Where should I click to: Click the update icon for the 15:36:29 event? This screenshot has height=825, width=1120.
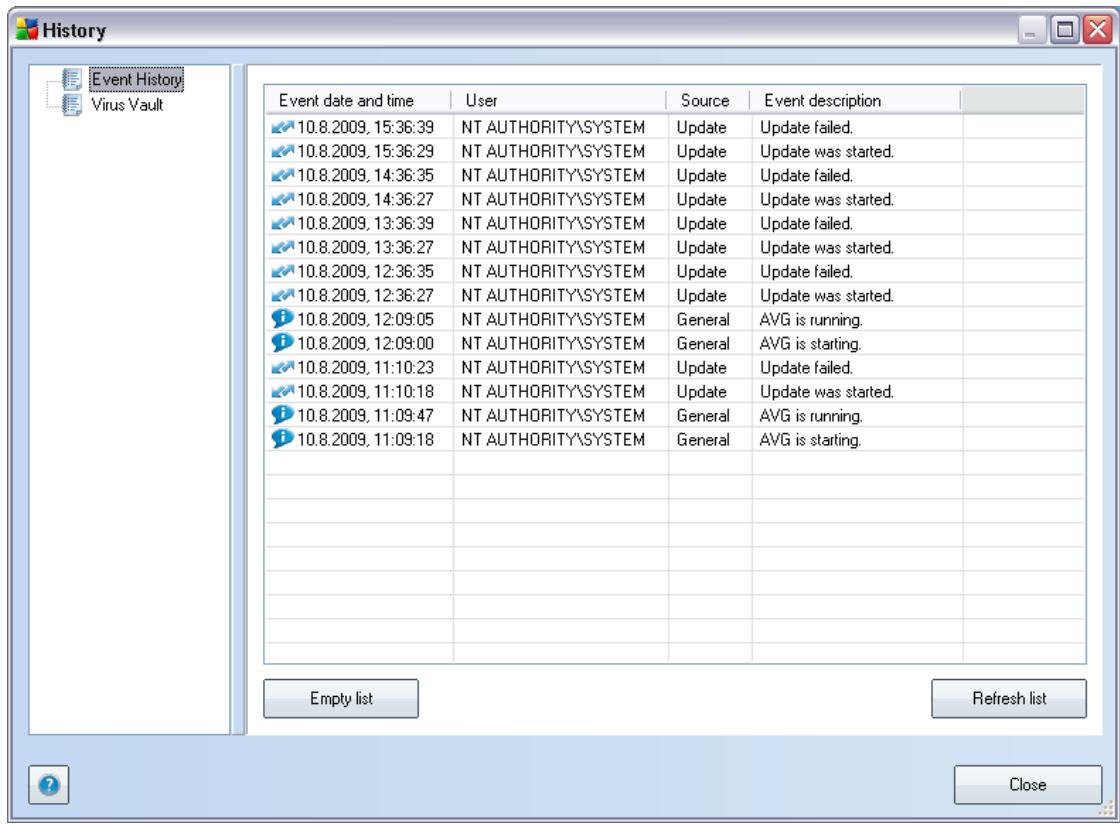click(282, 151)
